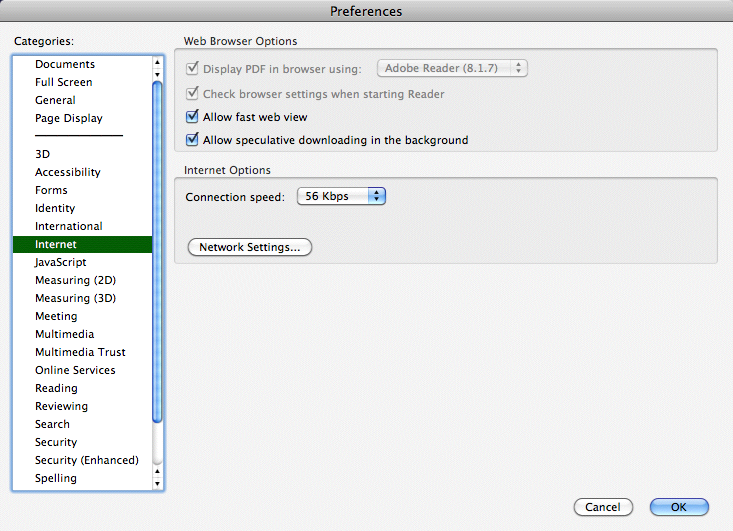The width and height of the screenshot is (733, 531).
Task: Open the Adobe Reader (8.1.7) dropdown
Action: (x=452, y=68)
